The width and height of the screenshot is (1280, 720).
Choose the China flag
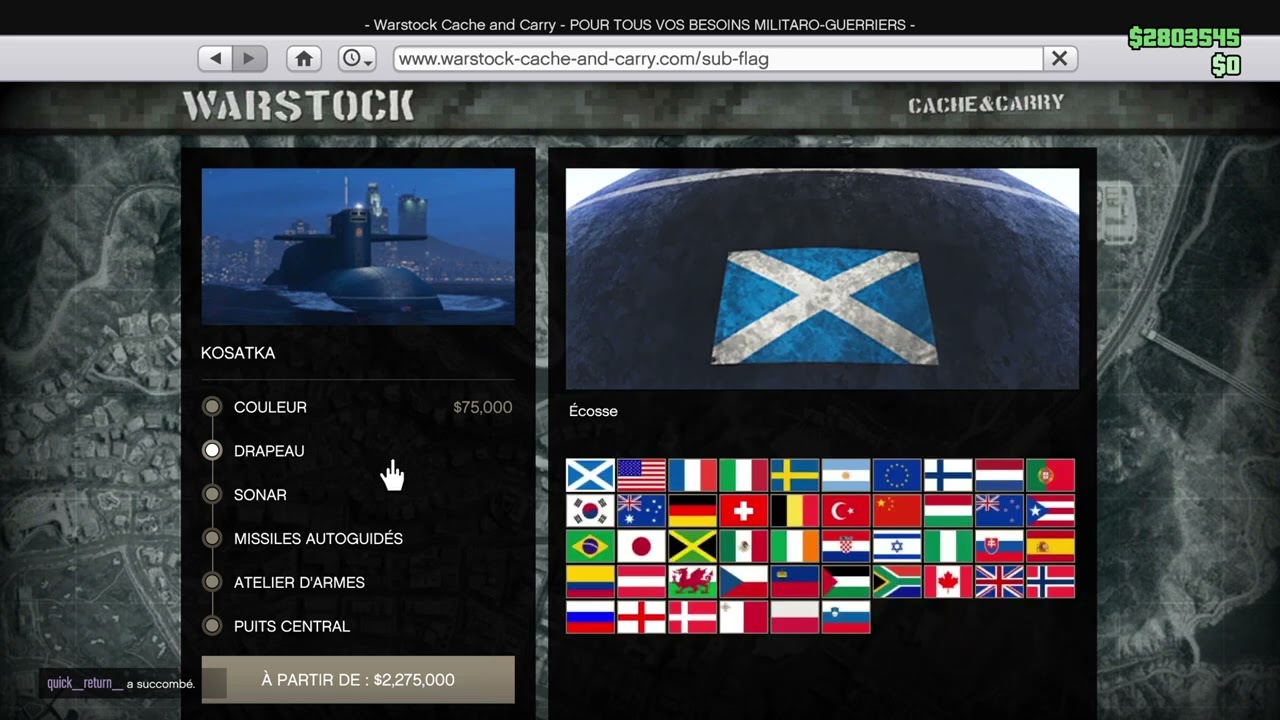point(897,511)
